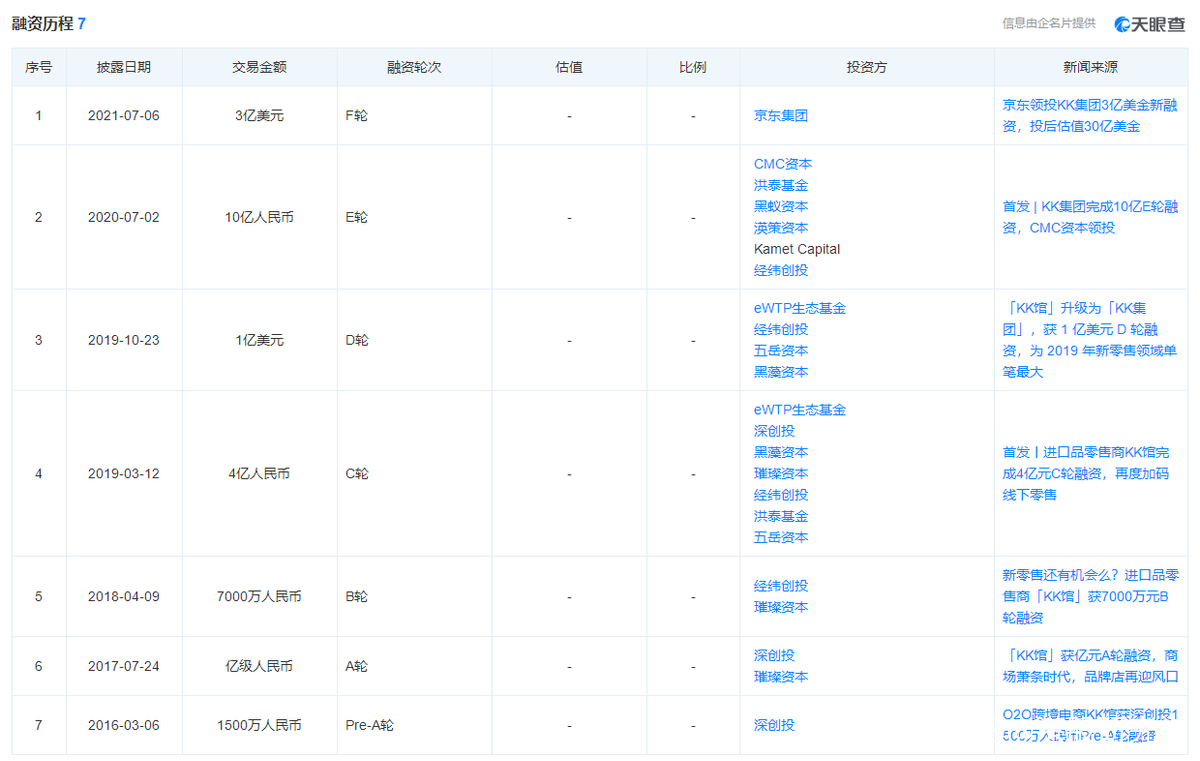Screen dimensions: 1200x761
Task: Select amount cell 10亿人民币
Action: pyautogui.click(x=259, y=217)
